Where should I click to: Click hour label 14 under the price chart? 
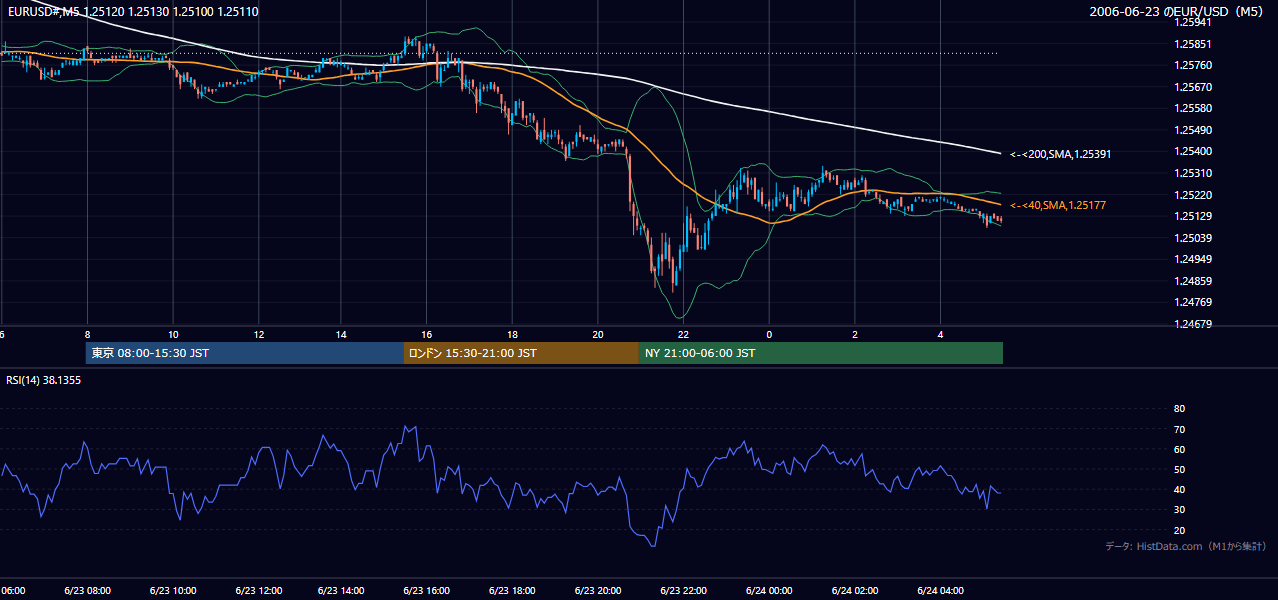[x=342, y=334]
